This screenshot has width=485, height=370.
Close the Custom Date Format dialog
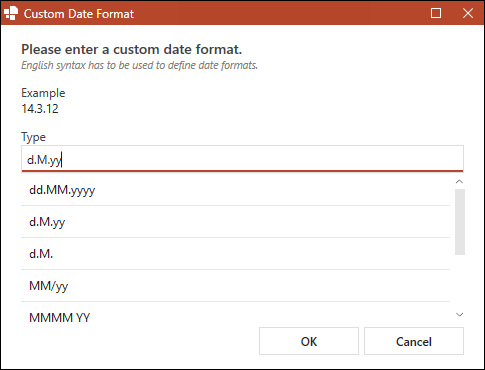click(x=468, y=13)
